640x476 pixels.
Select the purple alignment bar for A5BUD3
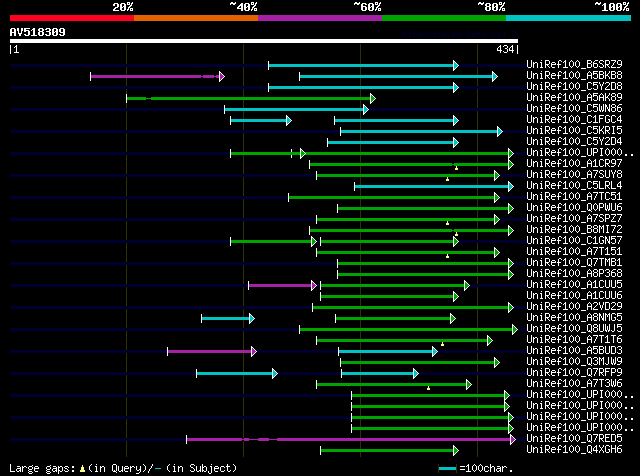tap(212, 351)
